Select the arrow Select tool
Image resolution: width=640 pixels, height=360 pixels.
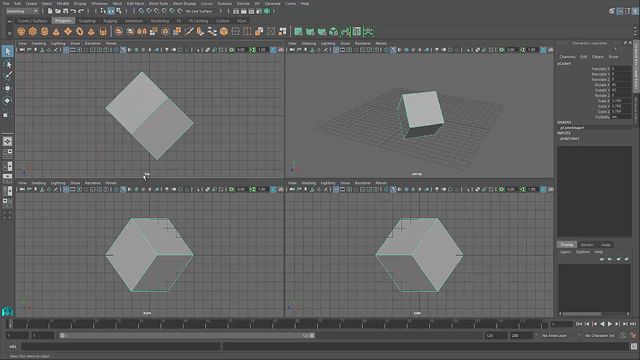pos(7,51)
